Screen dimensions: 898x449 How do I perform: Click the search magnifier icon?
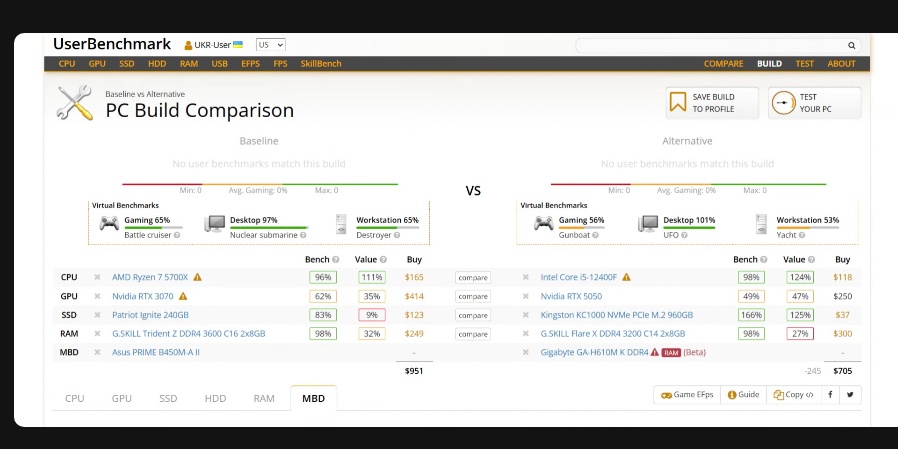(852, 45)
